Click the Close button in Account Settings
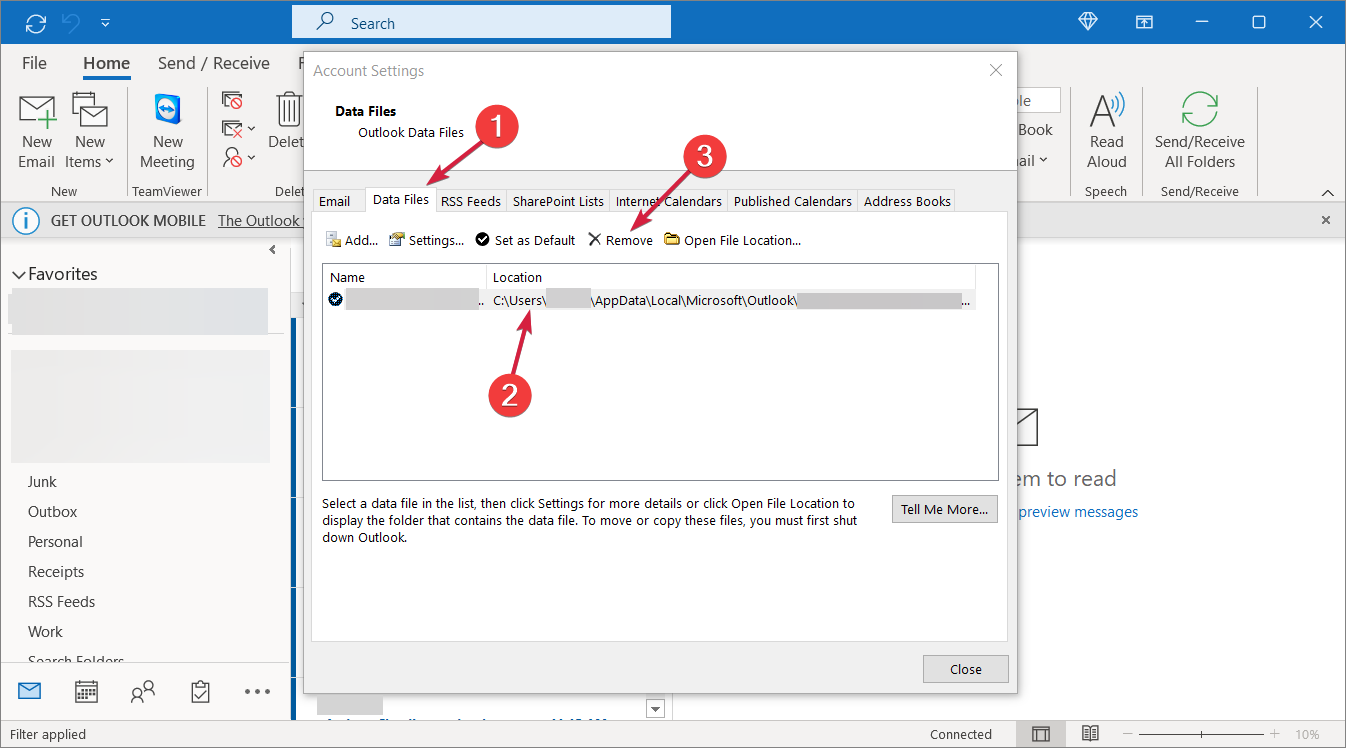The width and height of the screenshot is (1346, 748). tap(966, 669)
